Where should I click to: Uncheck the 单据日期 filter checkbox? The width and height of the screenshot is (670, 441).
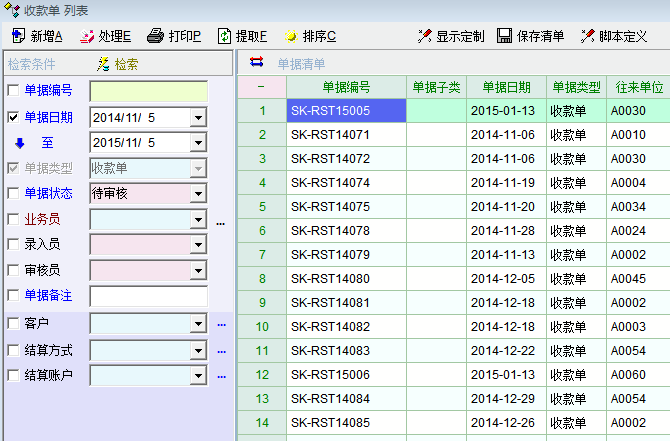tap(13, 117)
